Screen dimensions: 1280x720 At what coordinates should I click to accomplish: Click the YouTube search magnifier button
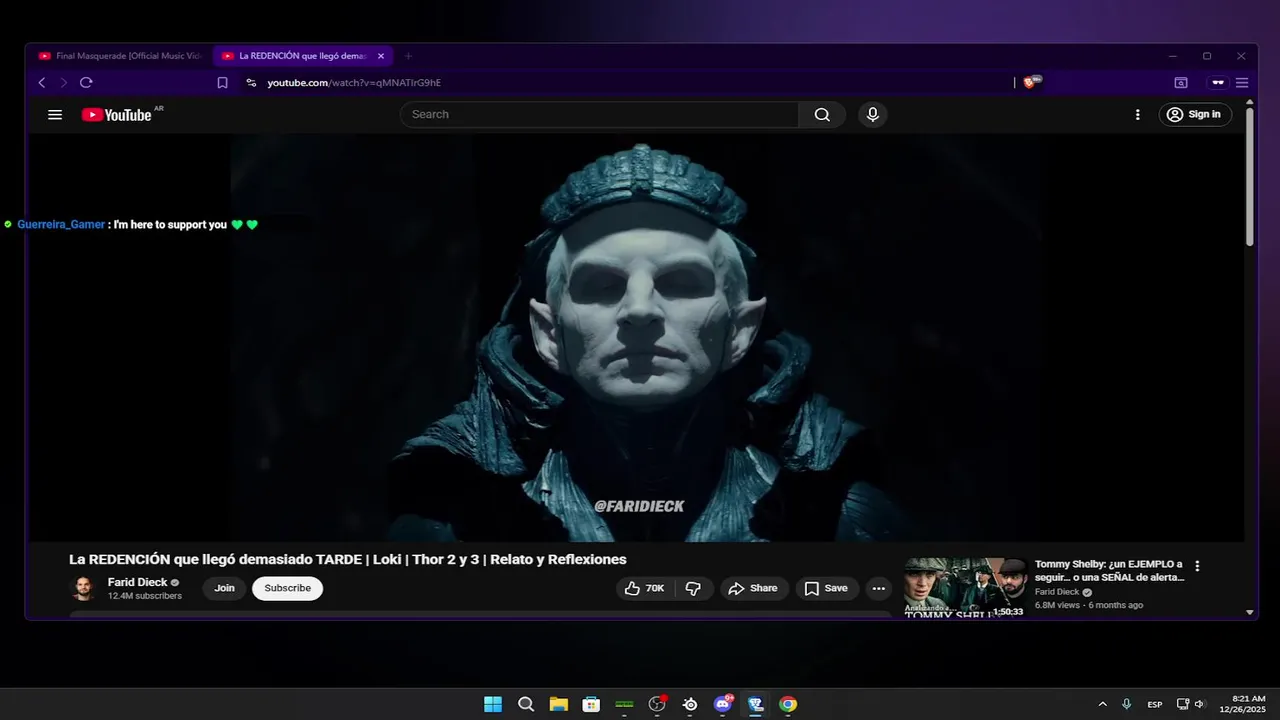[822, 115]
